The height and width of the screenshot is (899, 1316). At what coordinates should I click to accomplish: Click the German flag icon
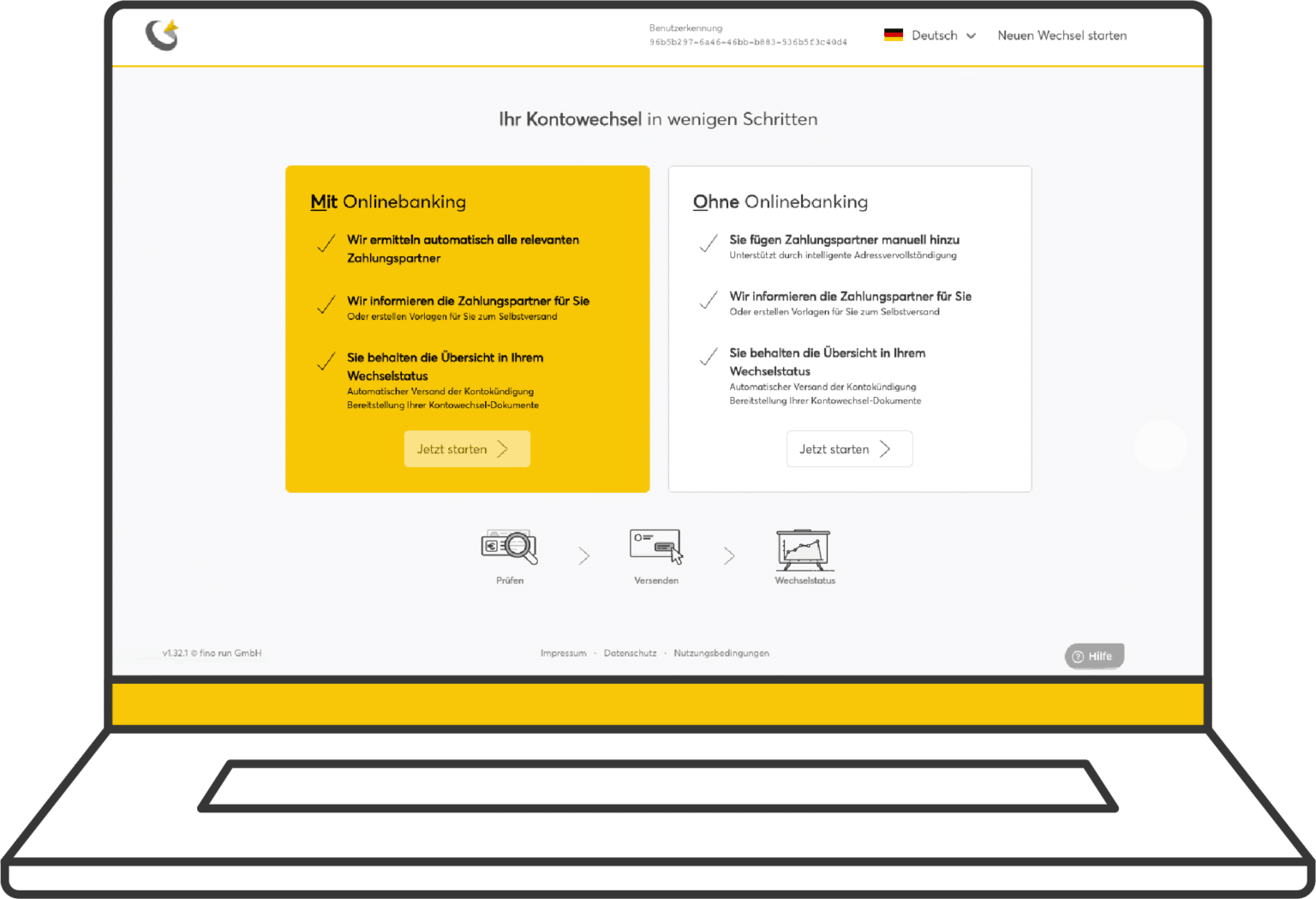(894, 35)
